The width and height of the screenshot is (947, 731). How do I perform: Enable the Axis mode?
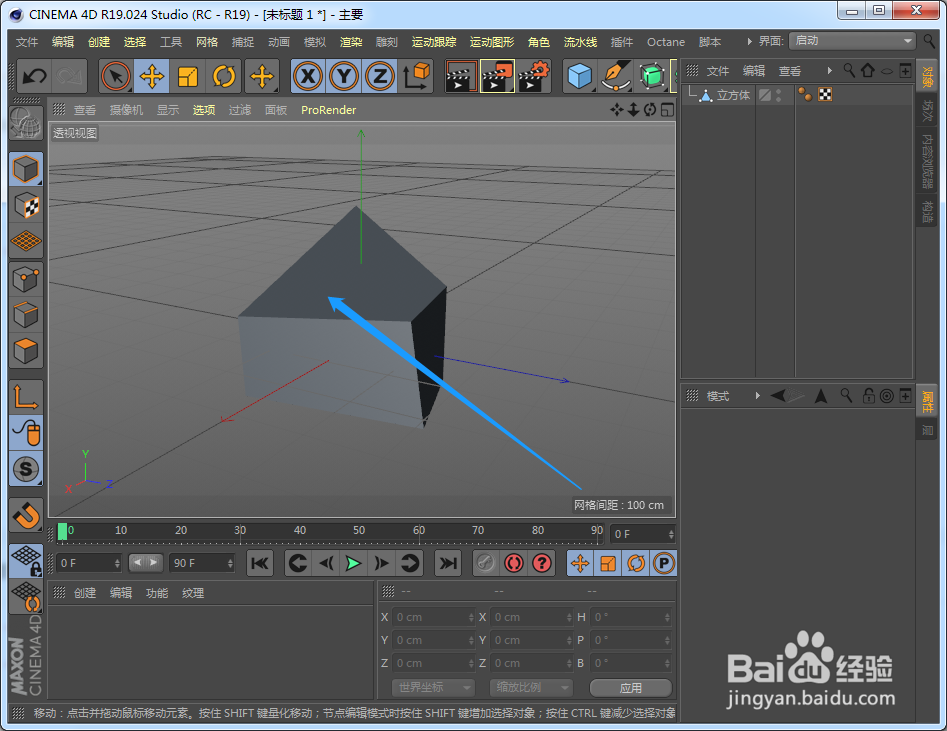coord(26,397)
